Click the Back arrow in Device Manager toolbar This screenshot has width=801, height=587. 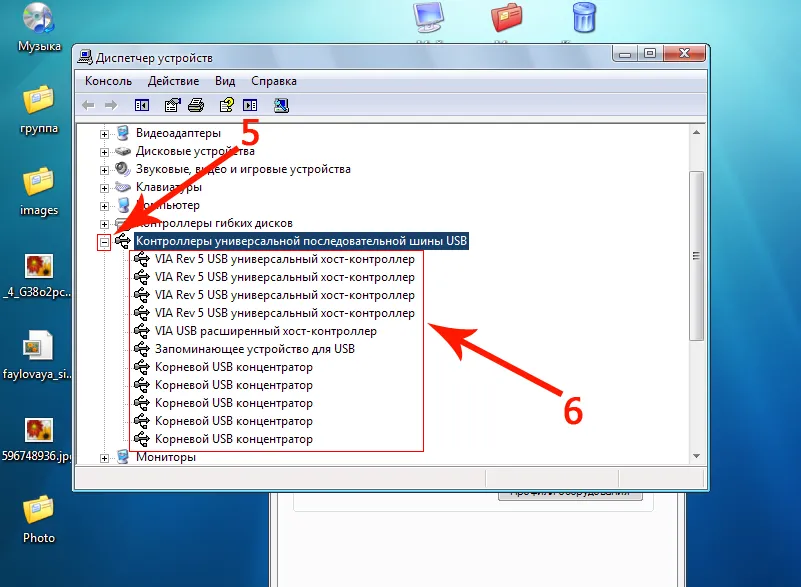(x=88, y=105)
